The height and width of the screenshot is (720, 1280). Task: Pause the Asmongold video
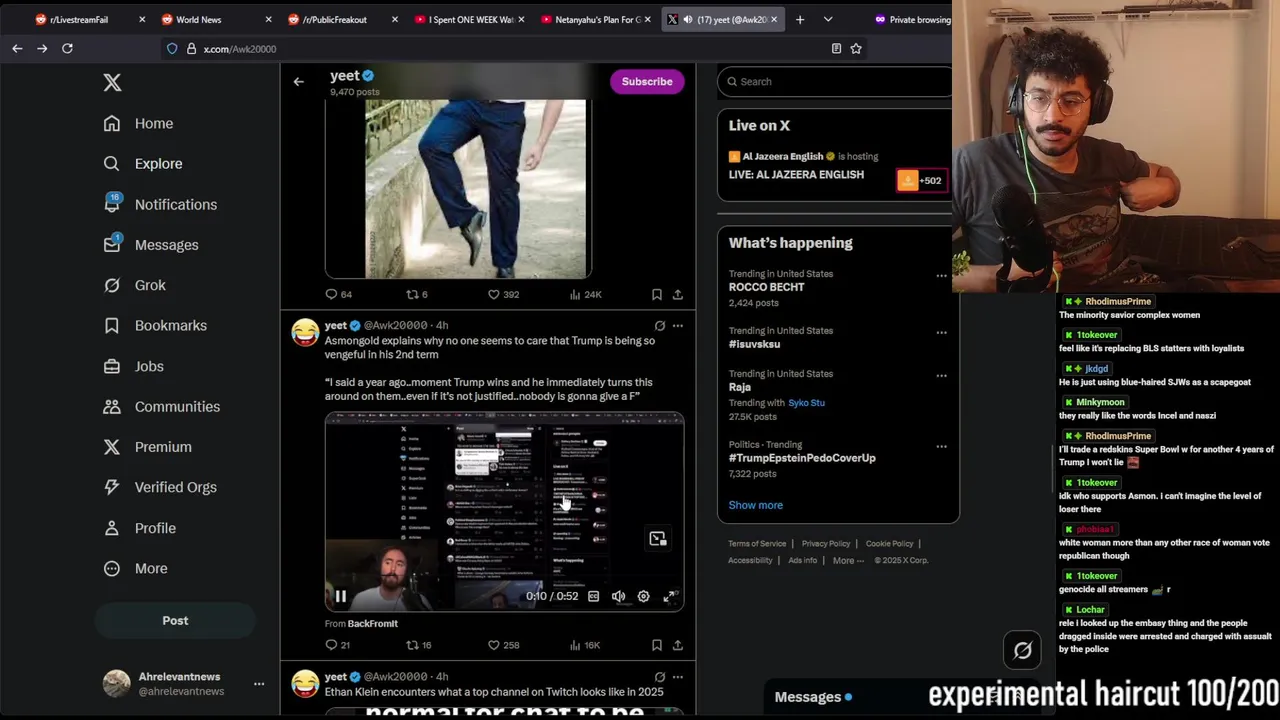coord(340,597)
